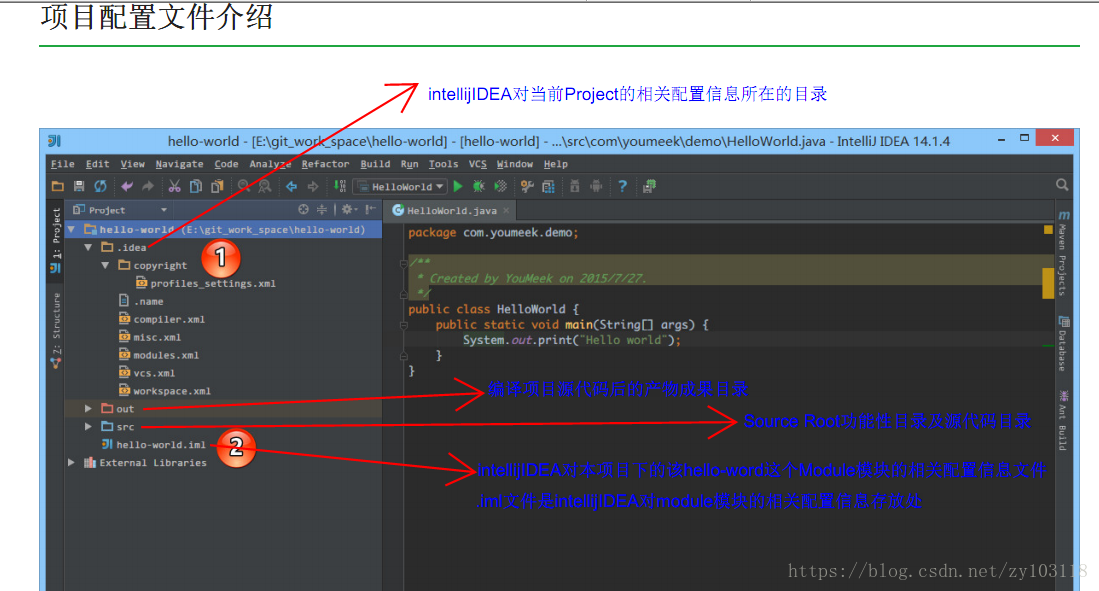The image size is (1099, 591).
Task: Expand External Libraries node
Action: (71, 462)
